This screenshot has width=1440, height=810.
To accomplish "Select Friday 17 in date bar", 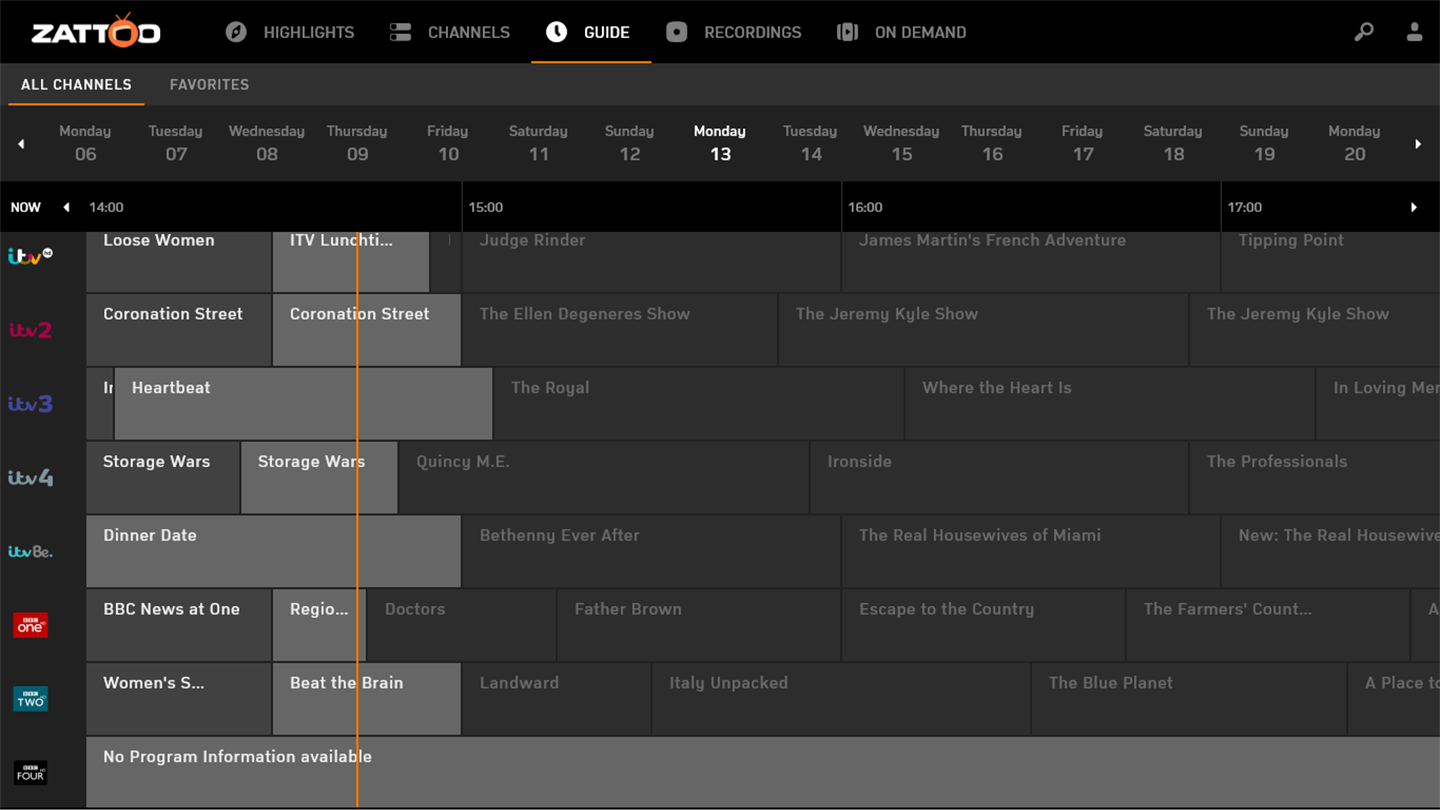I will (1082, 144).
